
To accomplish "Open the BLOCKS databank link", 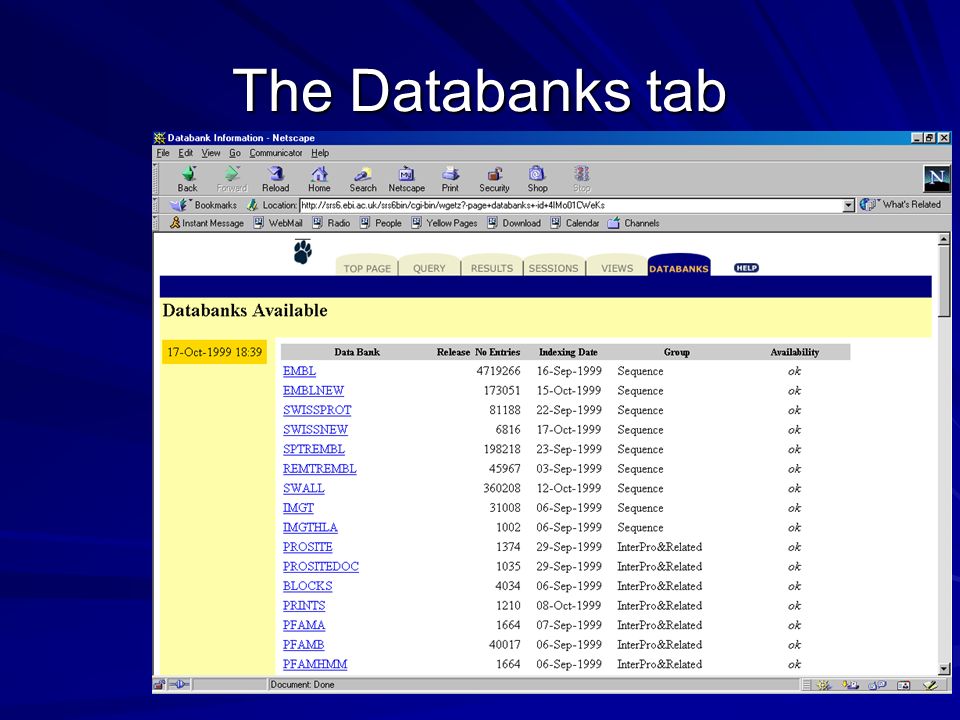I will tap(307, 587).
